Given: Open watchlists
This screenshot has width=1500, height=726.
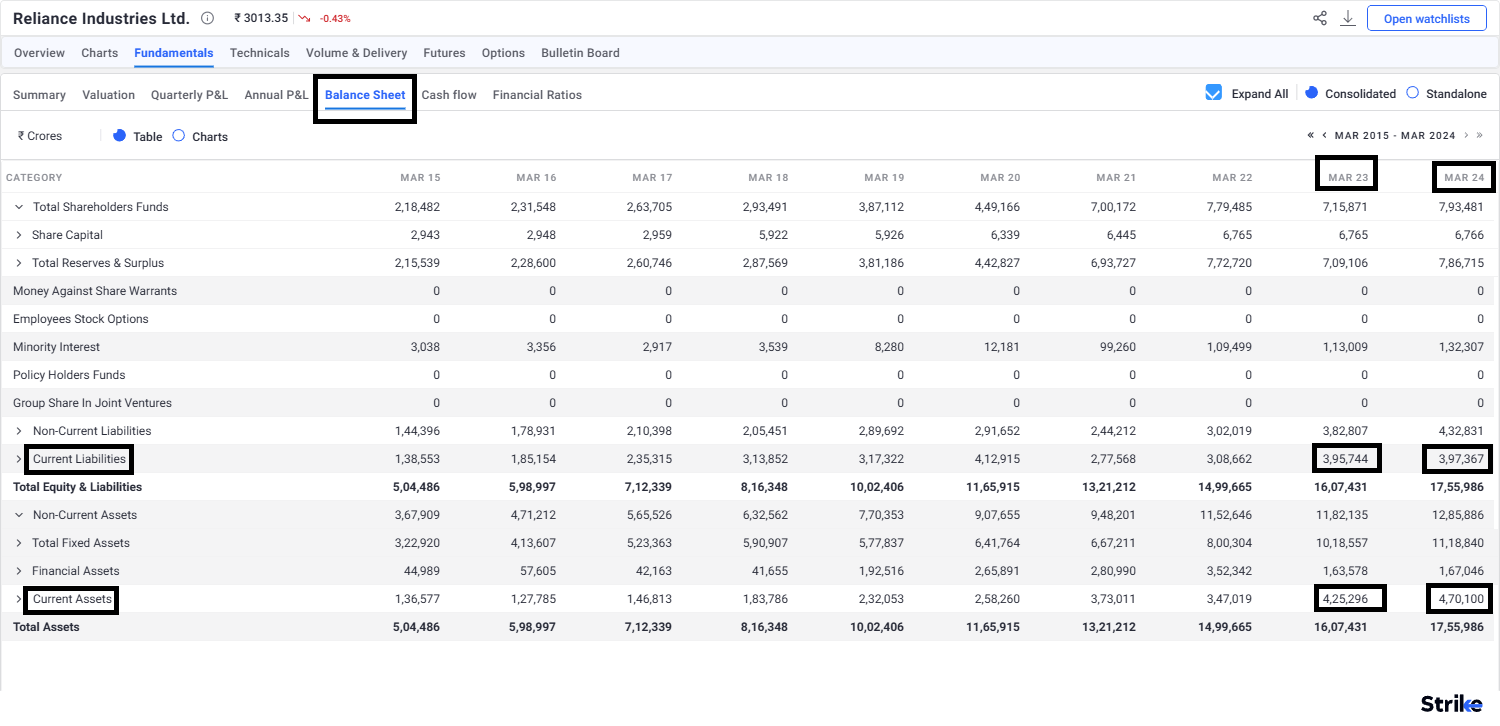Looking at the screenshot, I should tap(1426, 18).
